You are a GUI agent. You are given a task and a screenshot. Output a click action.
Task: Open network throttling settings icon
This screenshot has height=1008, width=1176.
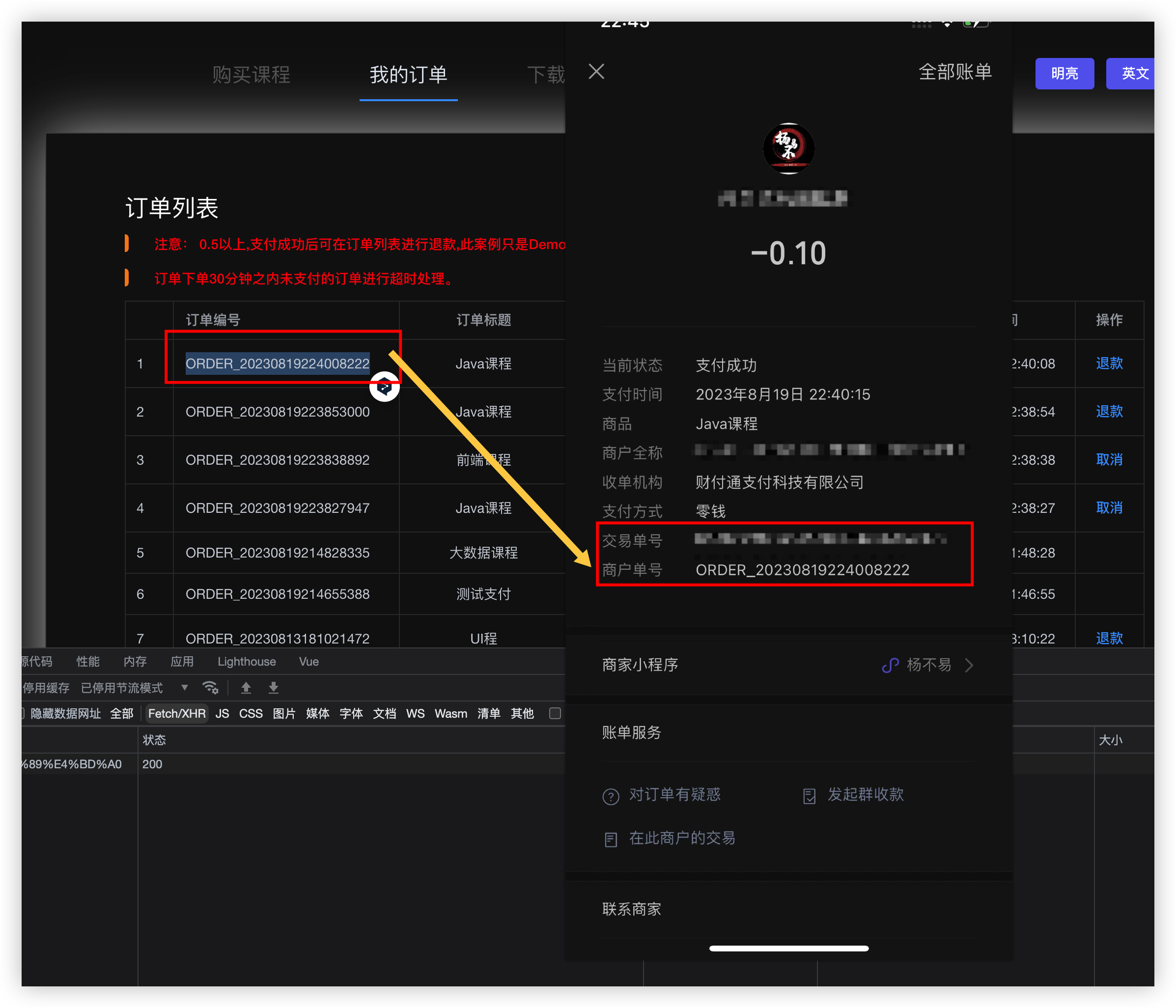coord(211,687)
